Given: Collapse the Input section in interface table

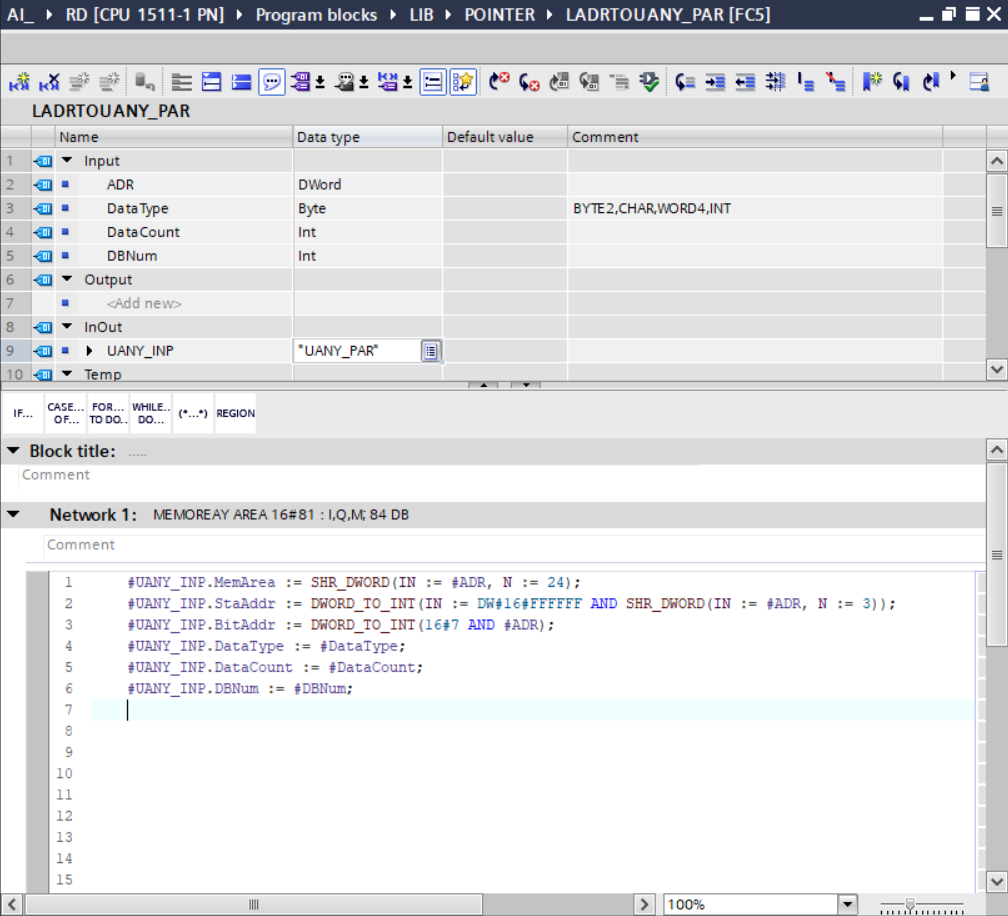Looking at the screenshot, I should [x=67, y=161].
